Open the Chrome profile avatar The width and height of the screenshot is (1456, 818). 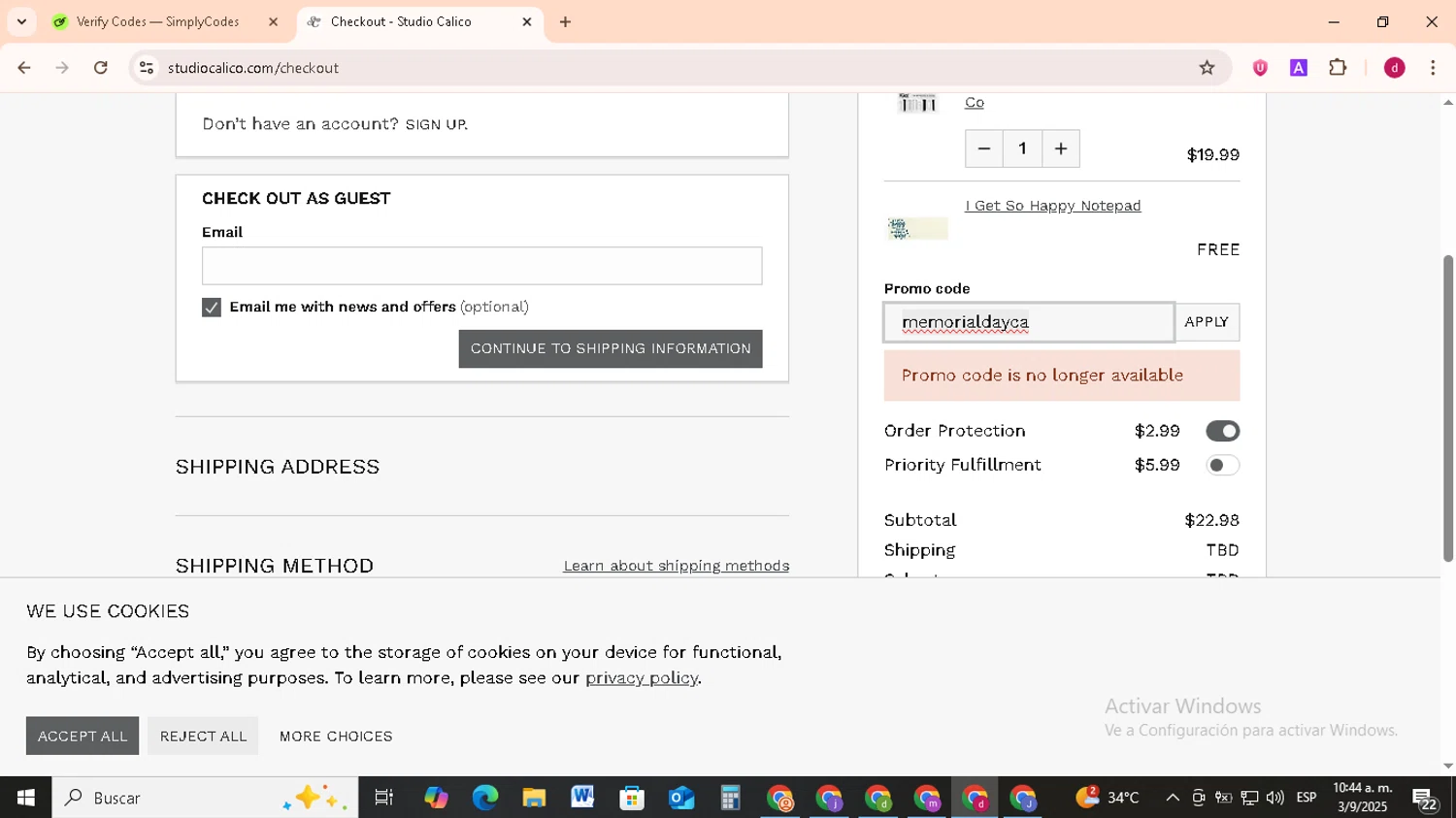(1395, 68)
